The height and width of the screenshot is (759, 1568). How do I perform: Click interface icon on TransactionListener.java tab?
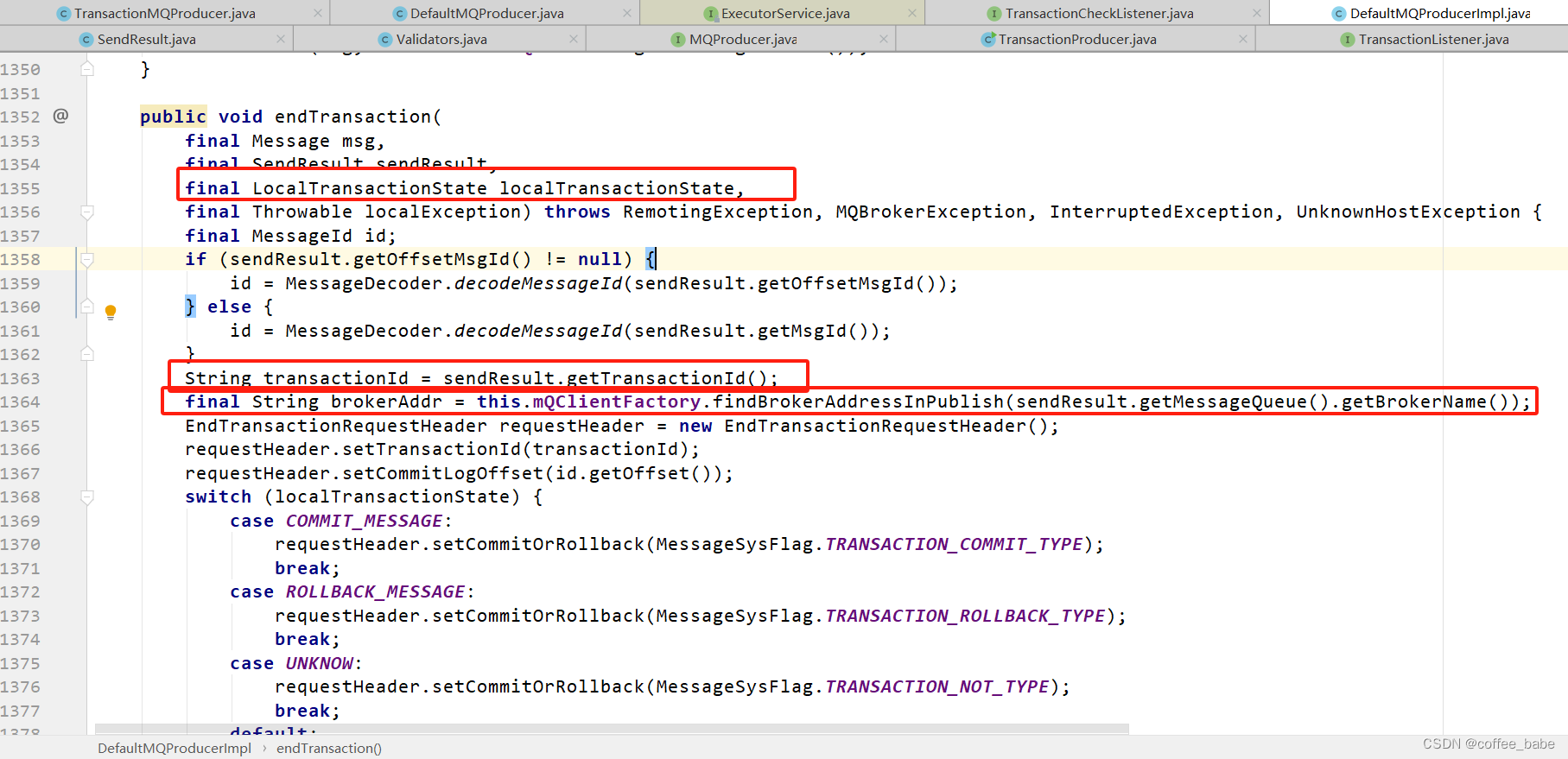[x=1348, y=40]
